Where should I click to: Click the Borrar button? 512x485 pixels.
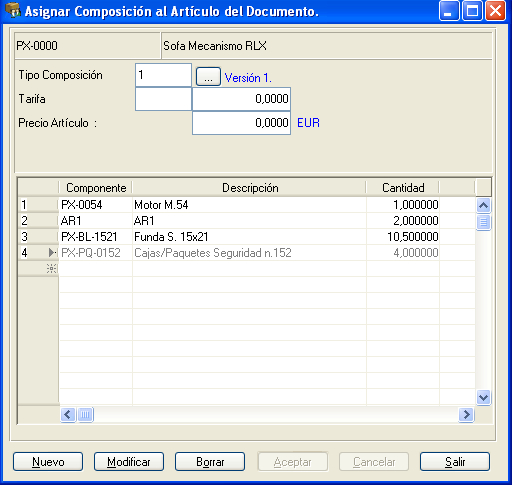point(210,462)
